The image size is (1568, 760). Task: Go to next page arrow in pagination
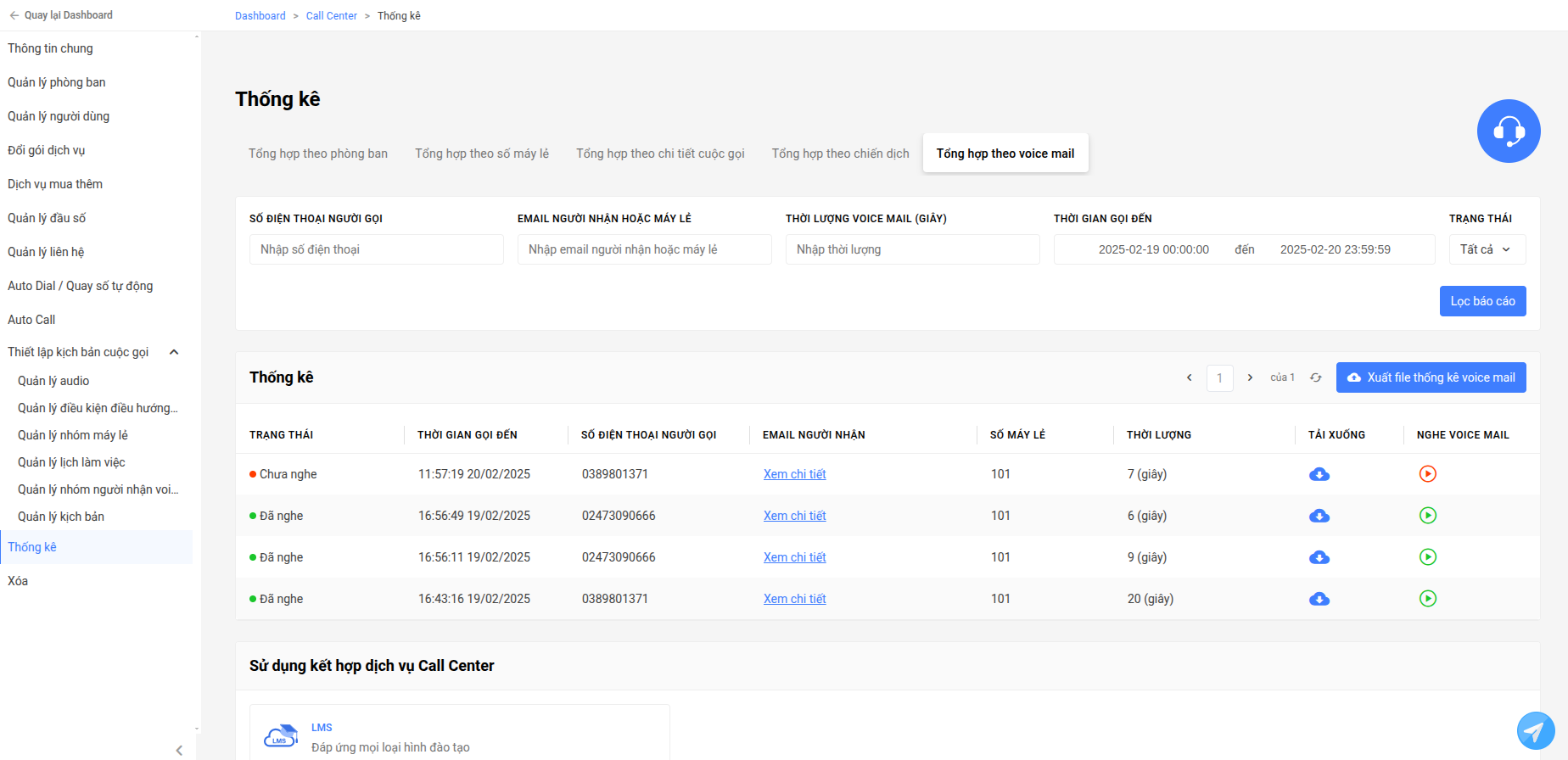1250,377
